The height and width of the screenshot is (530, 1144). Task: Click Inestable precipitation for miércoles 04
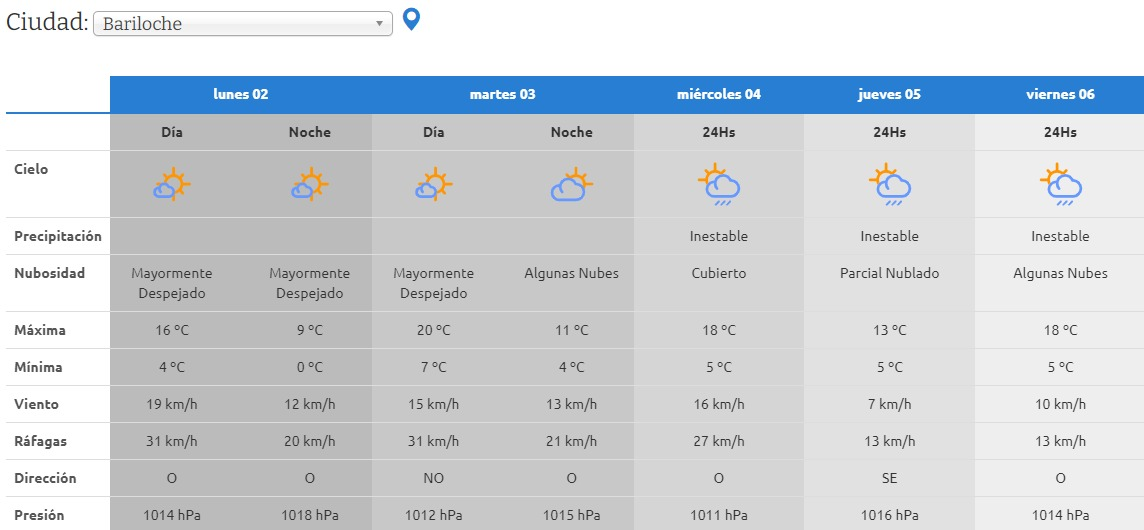(719, 236)
